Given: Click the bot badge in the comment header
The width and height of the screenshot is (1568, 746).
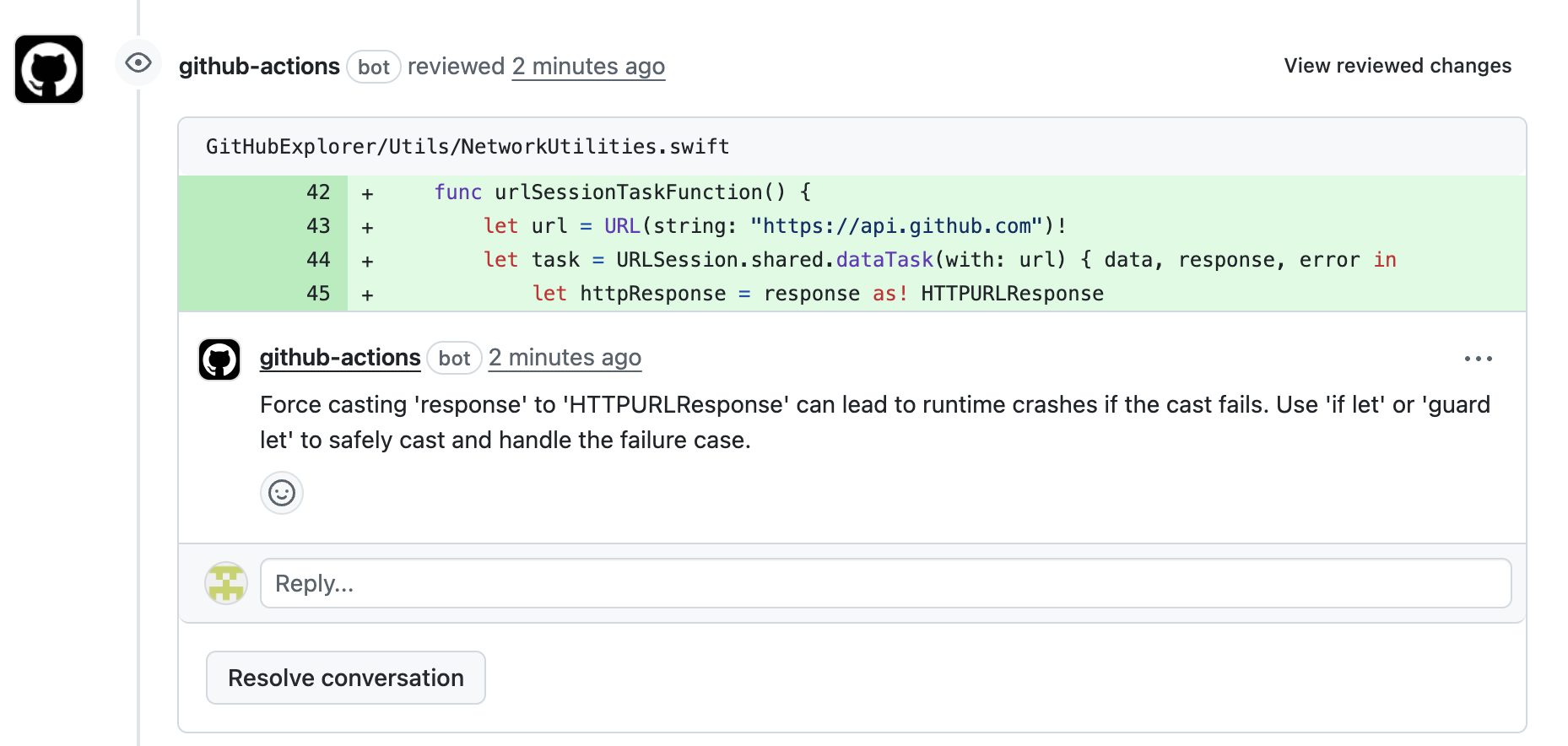Looking at the screenshot, I should coord(454,358).
